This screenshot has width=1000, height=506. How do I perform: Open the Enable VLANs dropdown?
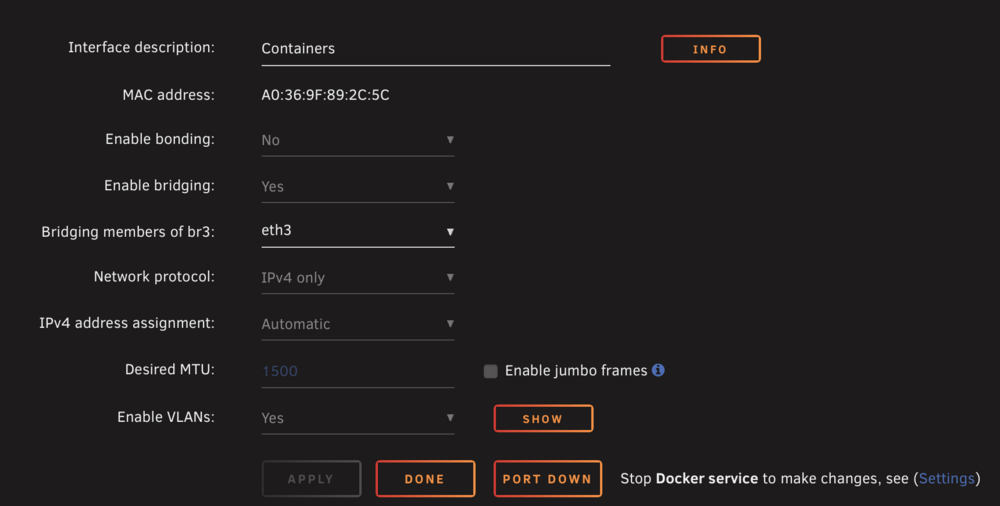358,418
